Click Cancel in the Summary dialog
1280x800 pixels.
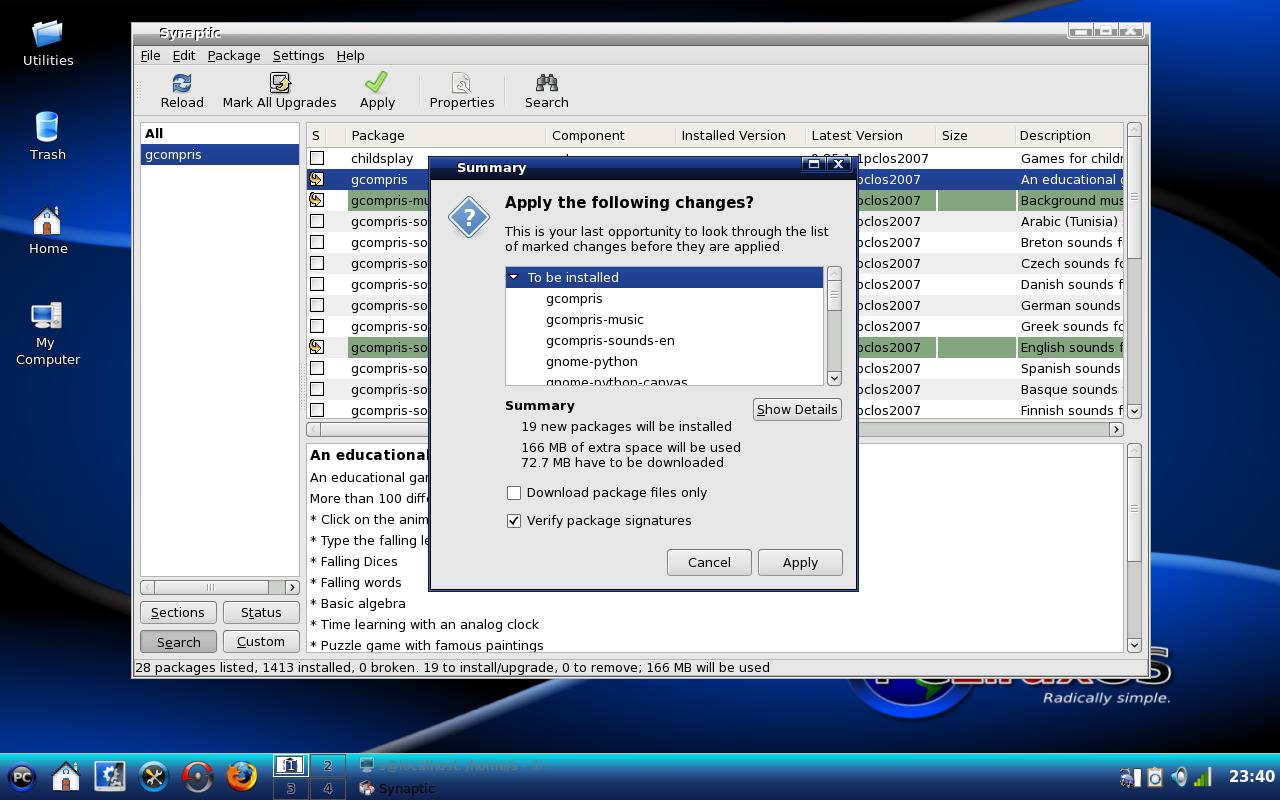pyautogui.click(x=709, y=562)
